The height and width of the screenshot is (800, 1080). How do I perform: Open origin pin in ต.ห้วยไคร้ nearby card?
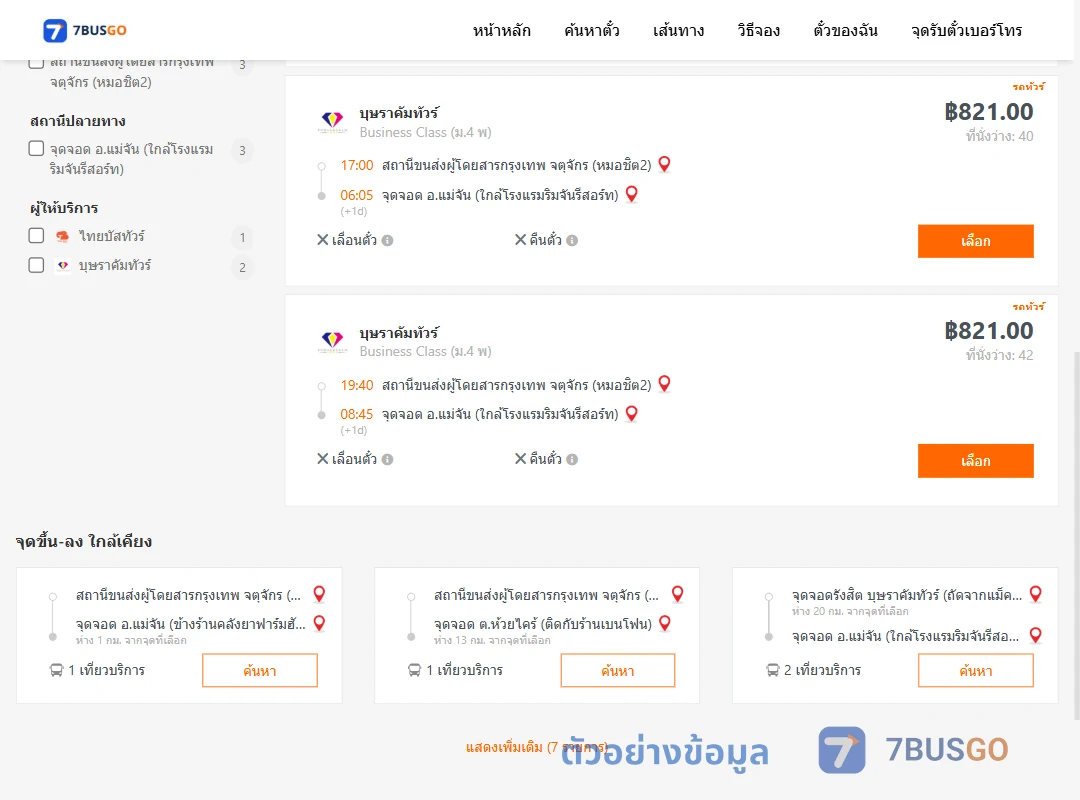tap(678, 594)
